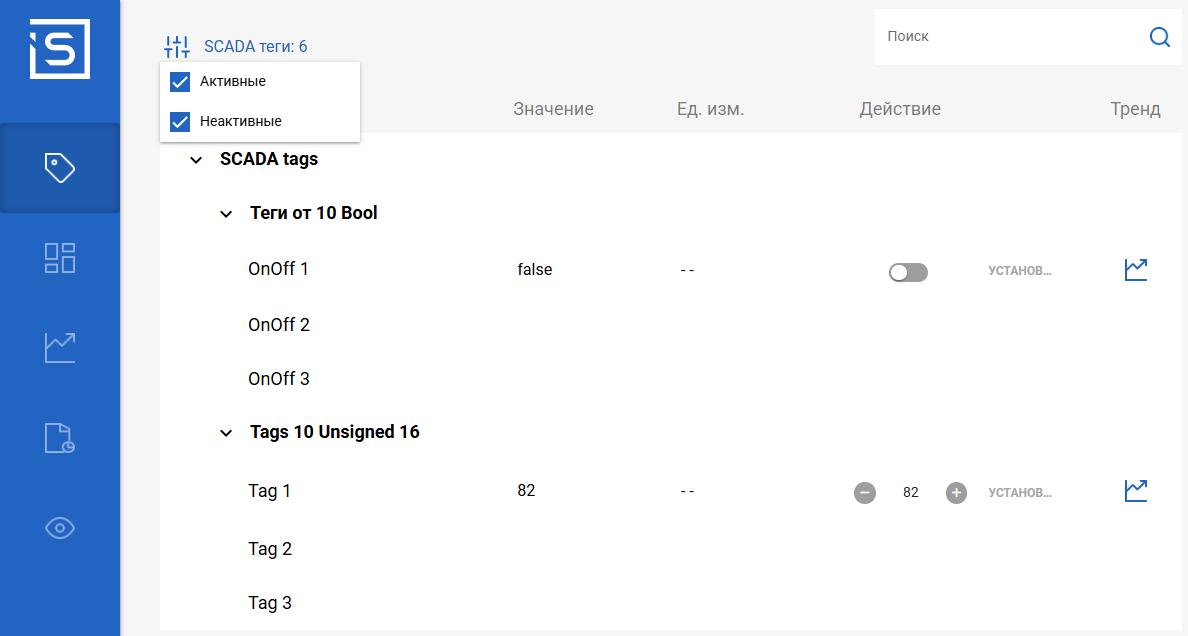Image resolution: width=1188 pixels, height=636 pixels.
Task: Open the tags section in sidebar
Action: click(60, 168)
